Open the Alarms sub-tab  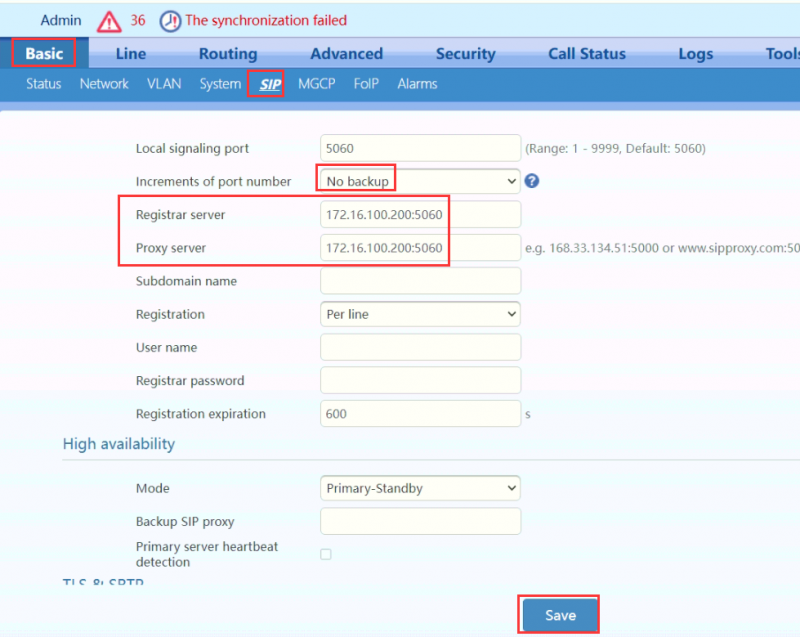[x=417, y=84]
